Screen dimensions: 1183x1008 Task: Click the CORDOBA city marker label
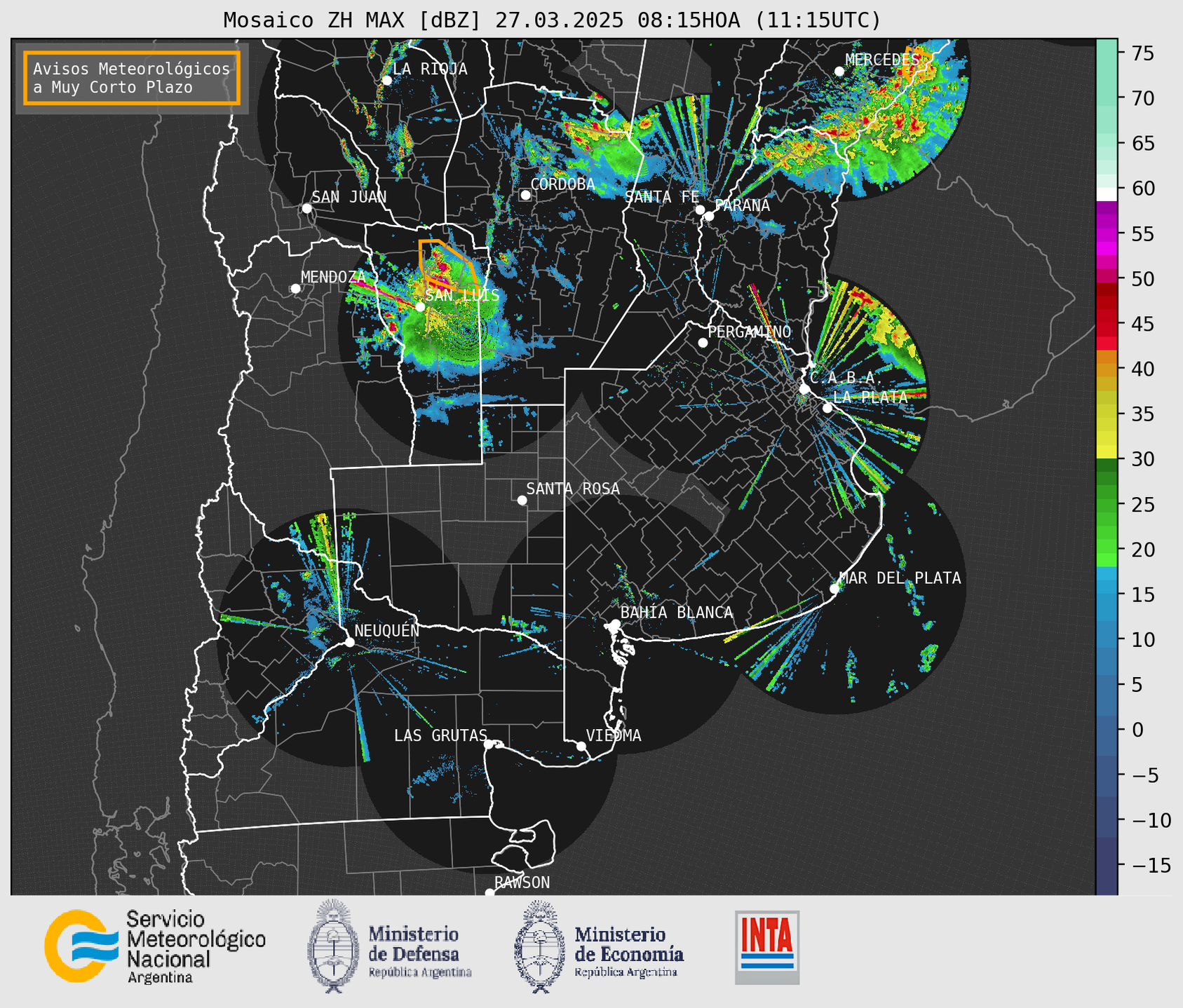pyautogui.click(x=562, y=184)
